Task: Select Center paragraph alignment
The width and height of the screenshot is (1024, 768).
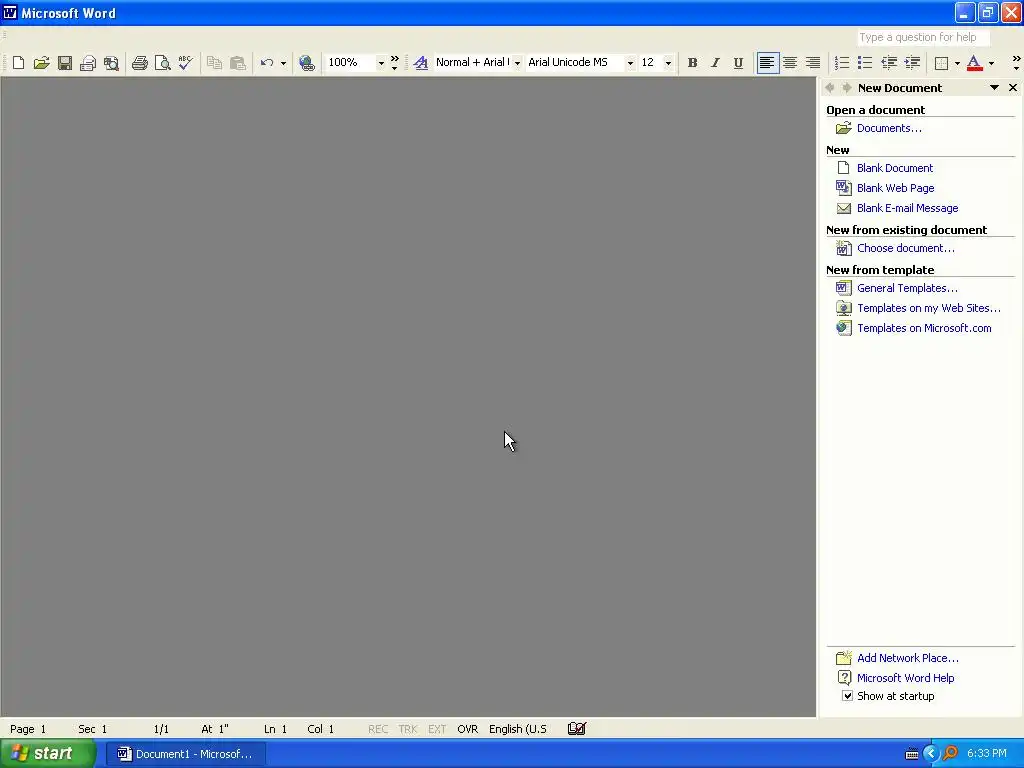Action: click(x=790, y=63)
